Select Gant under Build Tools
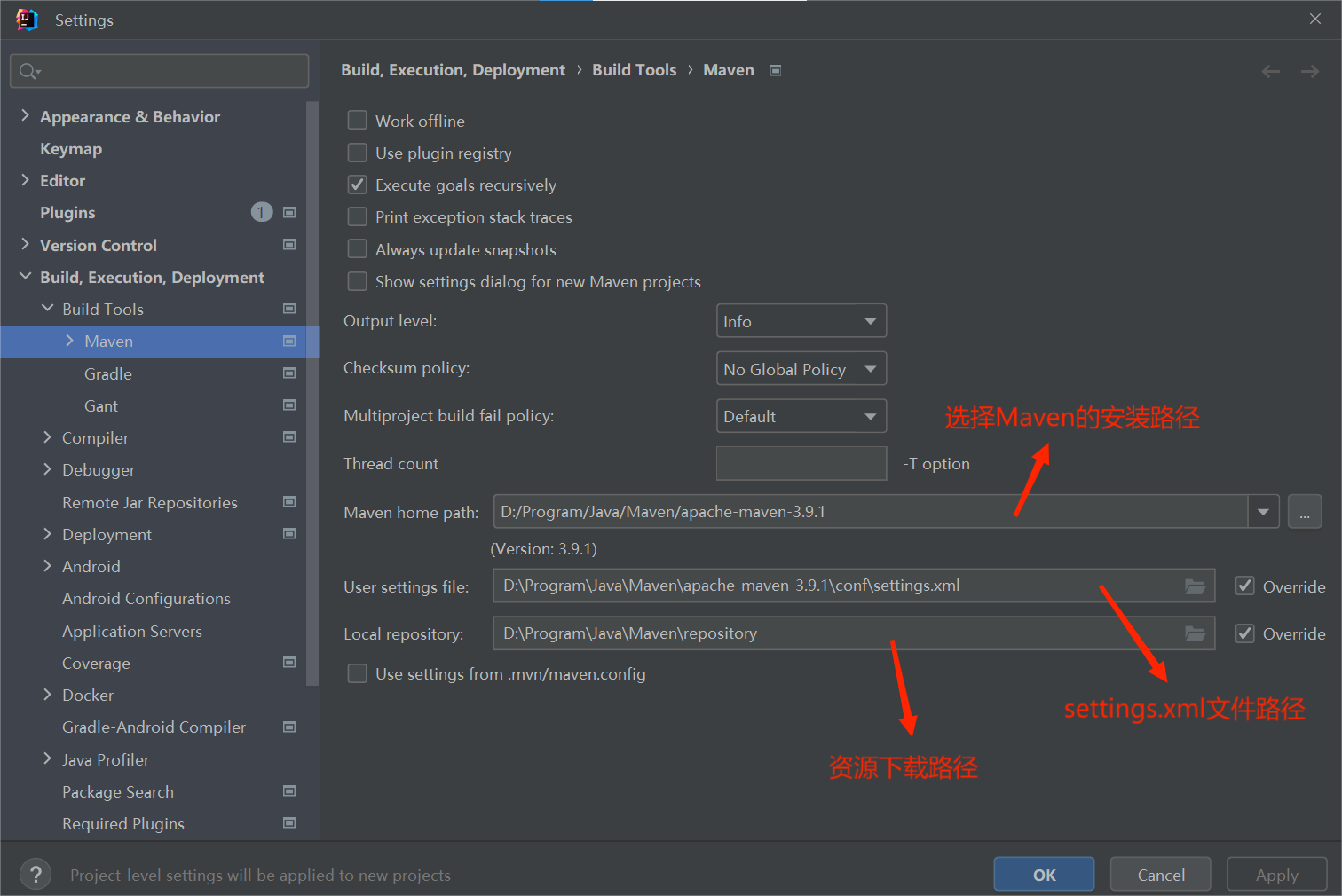 click(101, 405)
